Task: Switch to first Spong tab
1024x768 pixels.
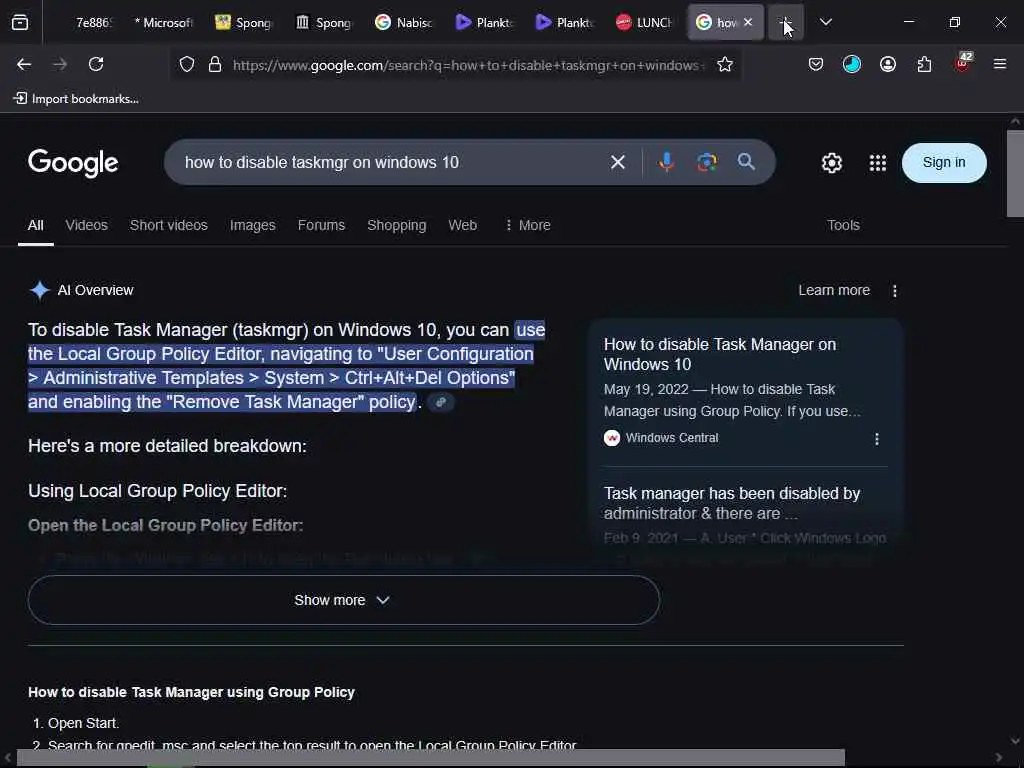Action: [243, 22]
